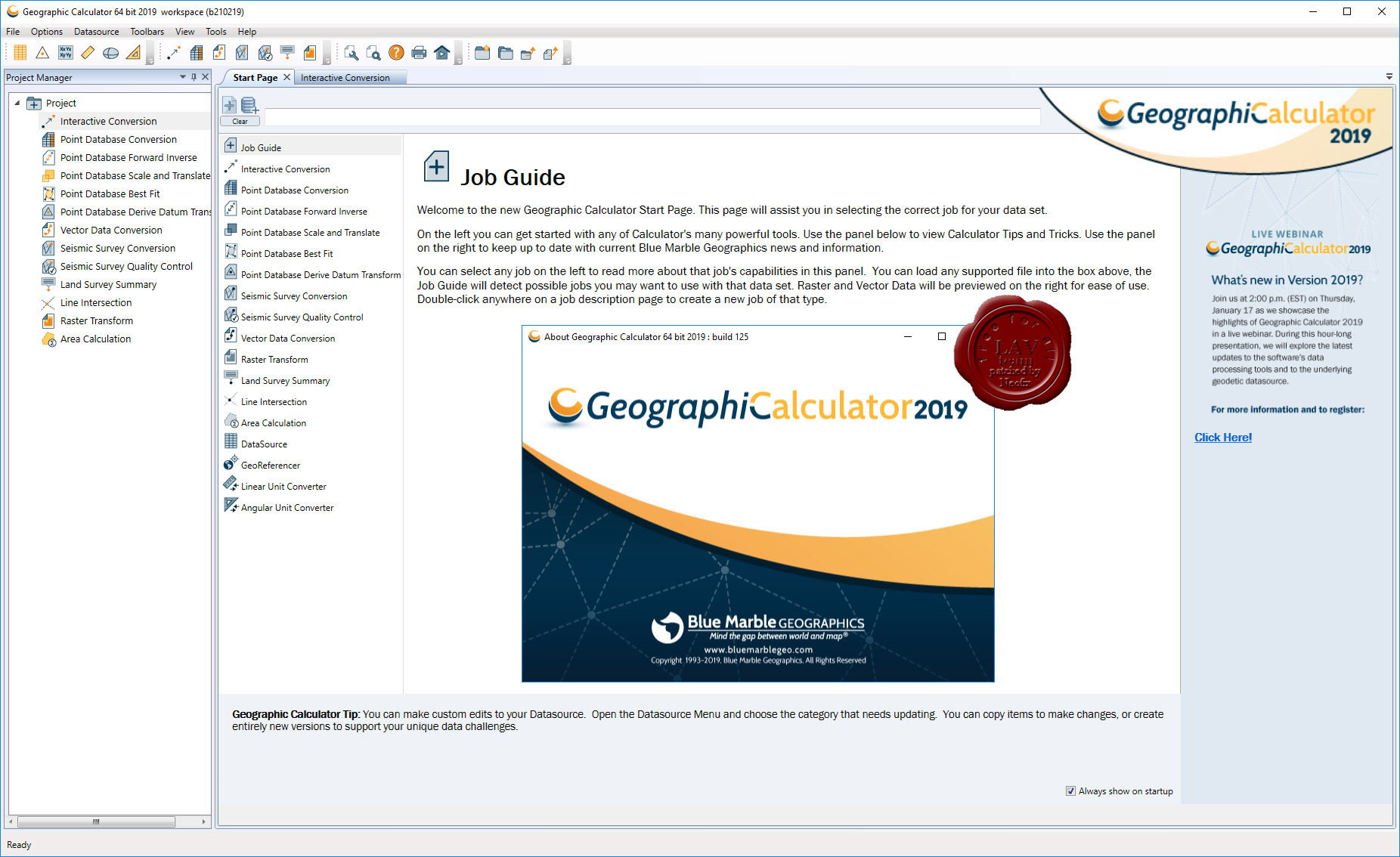Click the add database icon above Clear
1400x857 pixels.
tap(249, 105)
